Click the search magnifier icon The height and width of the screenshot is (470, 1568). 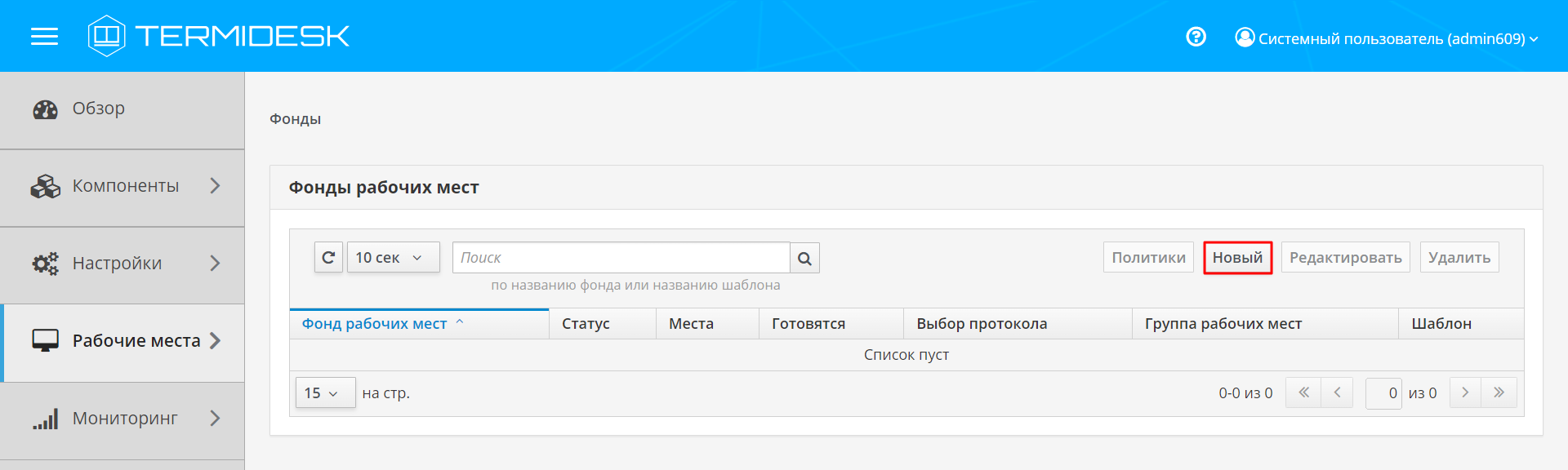[x=804, y=258]
